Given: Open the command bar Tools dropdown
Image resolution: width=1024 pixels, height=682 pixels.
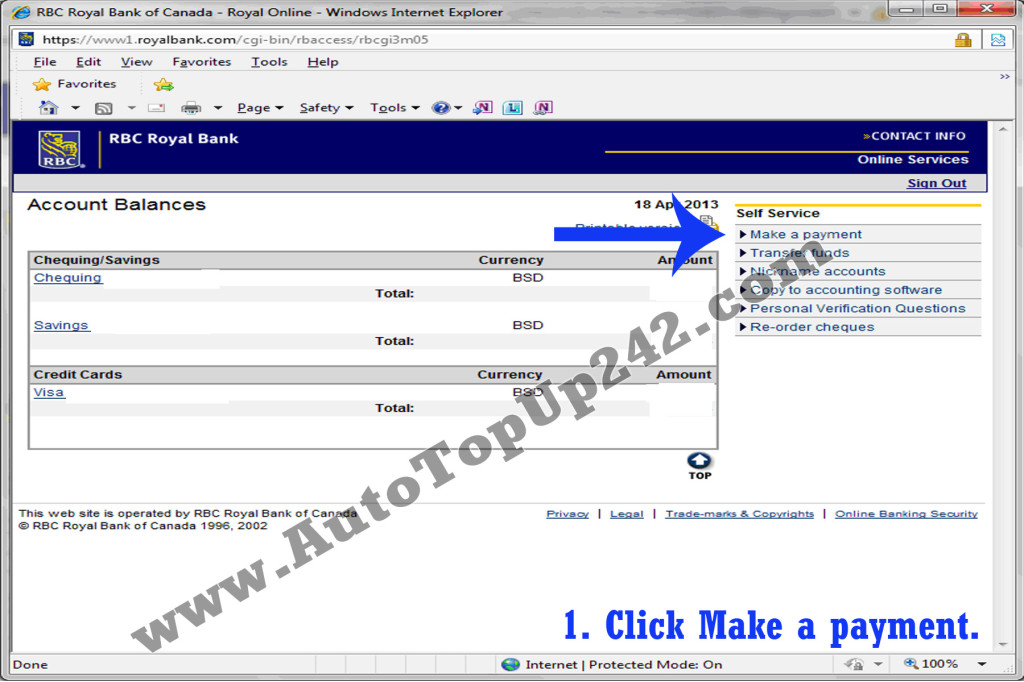Looking at the screenshot, I should pos(394,108).
